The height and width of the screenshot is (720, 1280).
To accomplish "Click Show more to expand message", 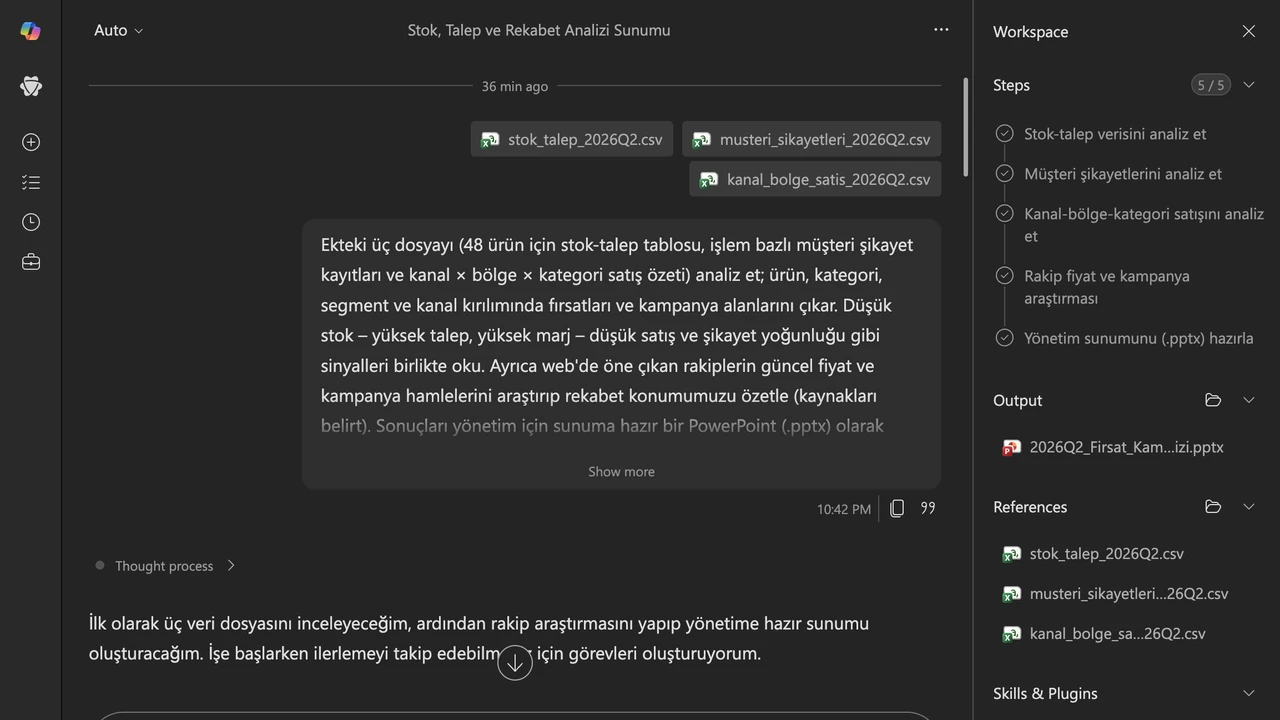I will click(621, 472).
